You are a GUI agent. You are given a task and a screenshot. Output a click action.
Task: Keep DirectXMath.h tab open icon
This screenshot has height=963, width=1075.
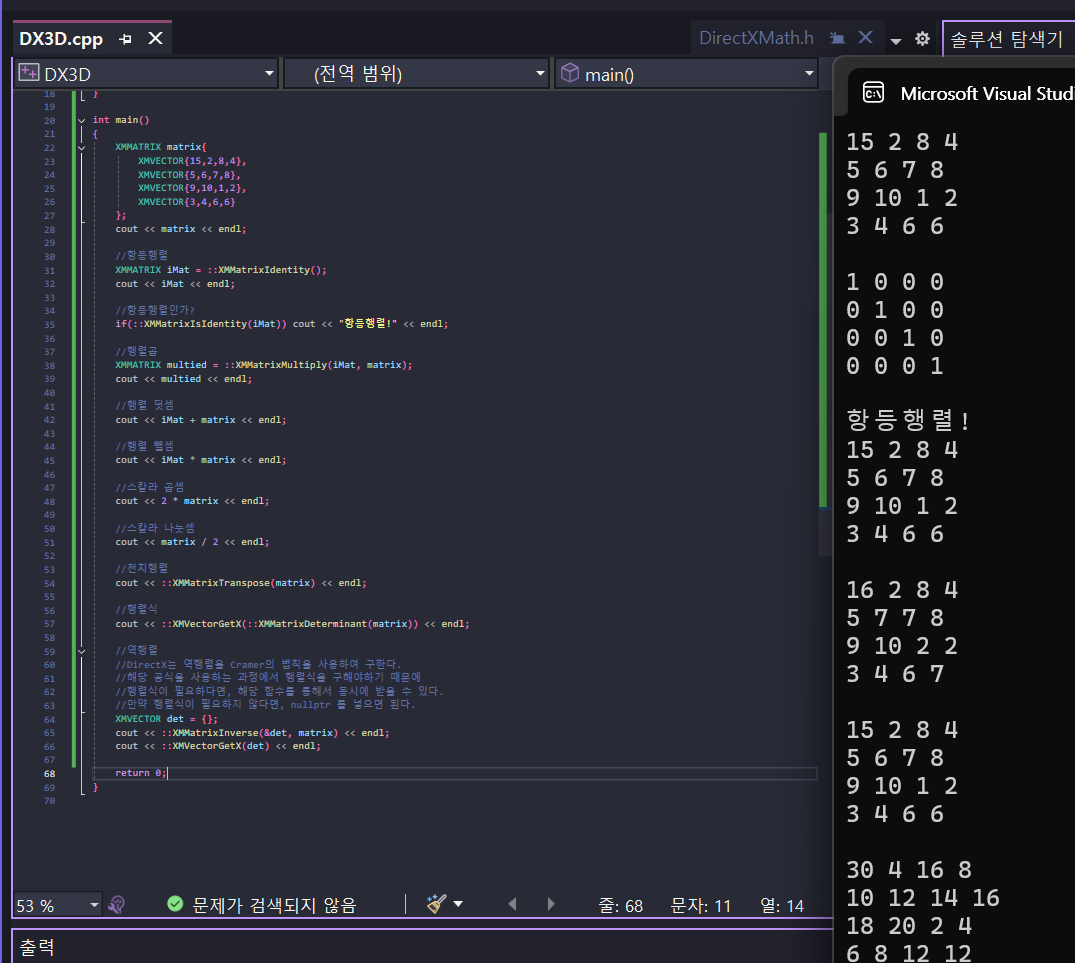click(x=836, y=38)
